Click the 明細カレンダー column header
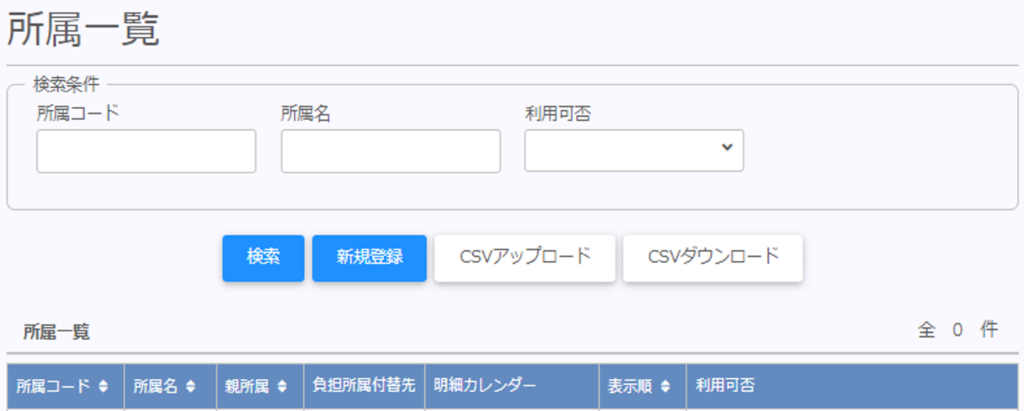Screen dimensions: 1024x411 click(x=485, y=386)
